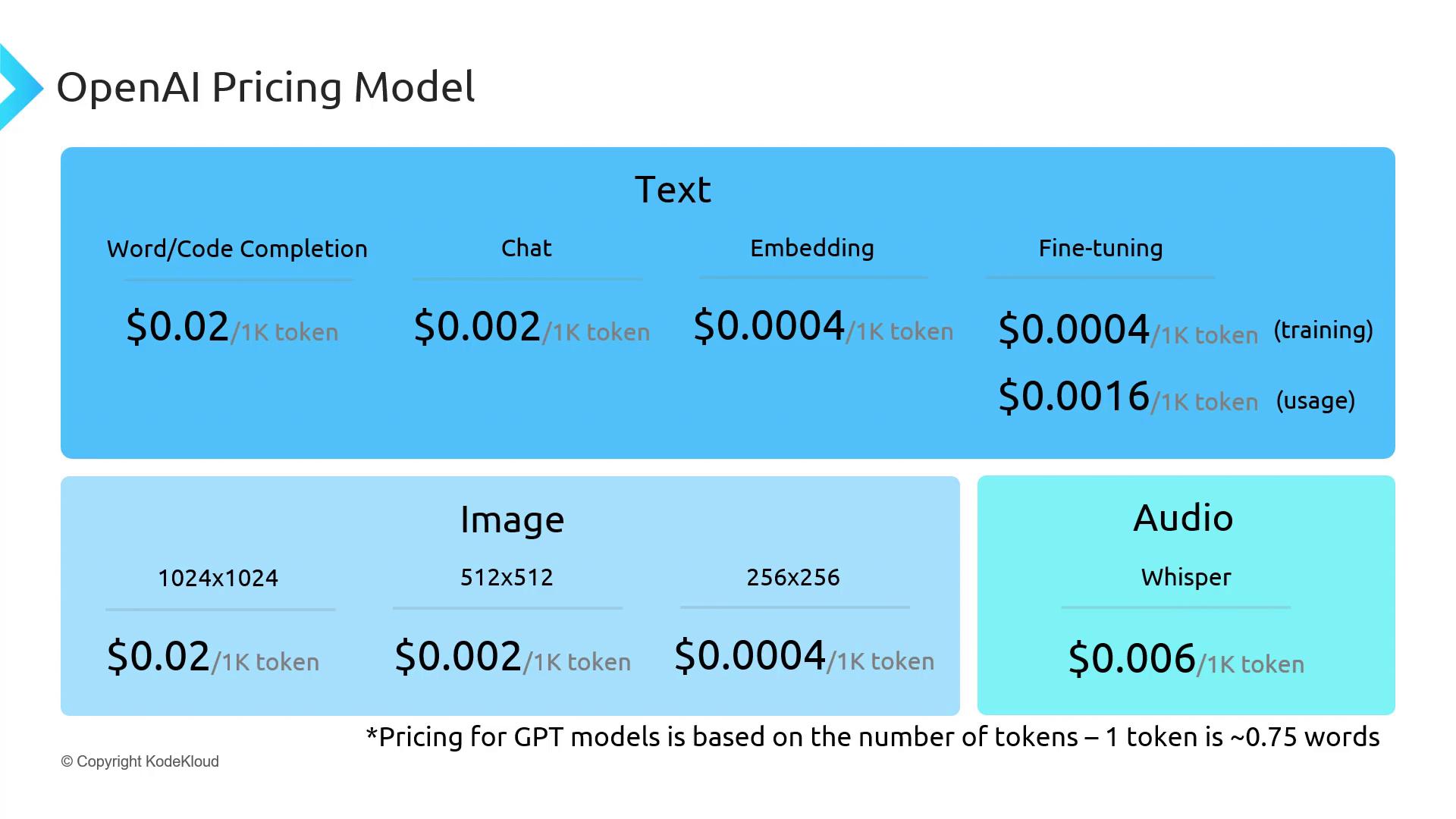Image resolution: width=1456 pixels, height=819 pixels.
Task: Click the Word/Code Completion label
Action: (237, 249)
